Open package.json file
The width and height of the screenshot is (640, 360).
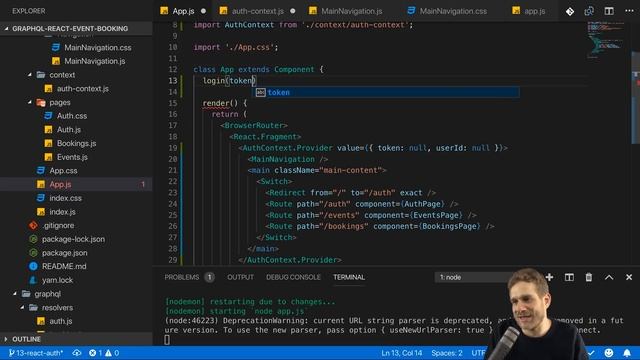coord(64,253)
